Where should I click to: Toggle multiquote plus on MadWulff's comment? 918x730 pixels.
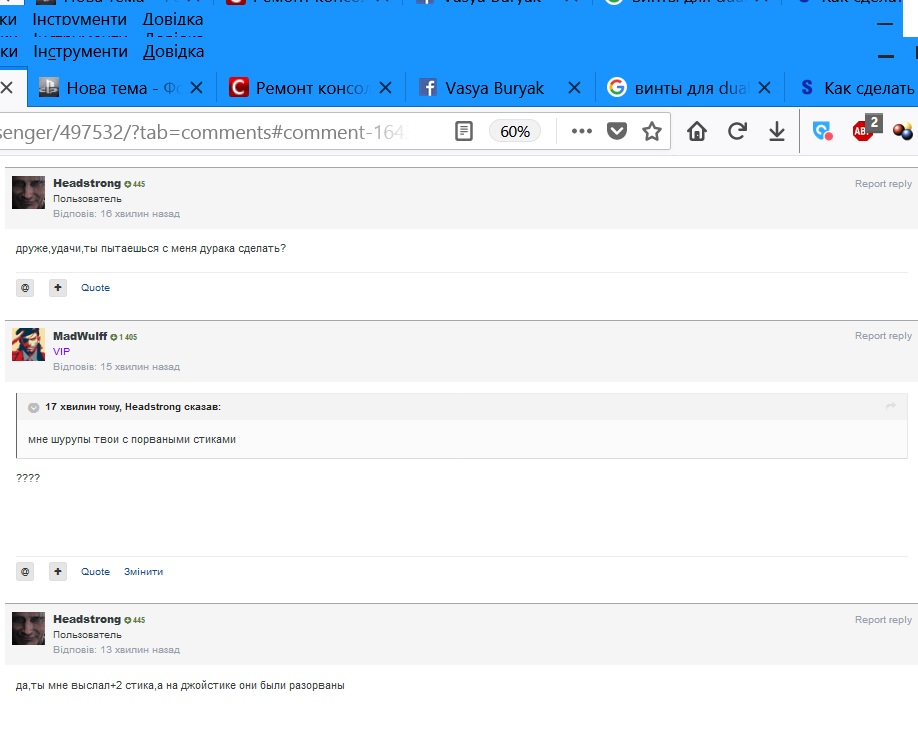pyautogui.click(x=58, y=572)
